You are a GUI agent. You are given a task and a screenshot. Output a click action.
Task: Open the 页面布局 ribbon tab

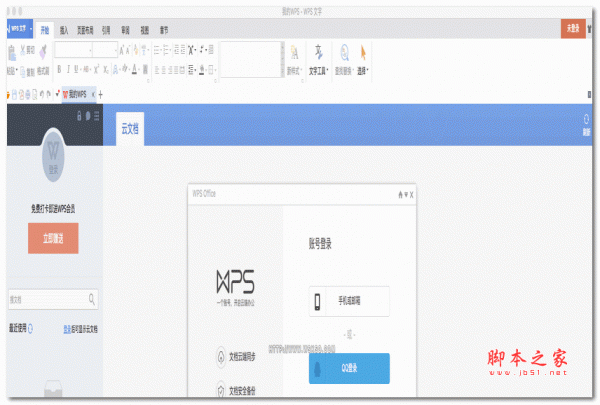(x=85, y=30)
